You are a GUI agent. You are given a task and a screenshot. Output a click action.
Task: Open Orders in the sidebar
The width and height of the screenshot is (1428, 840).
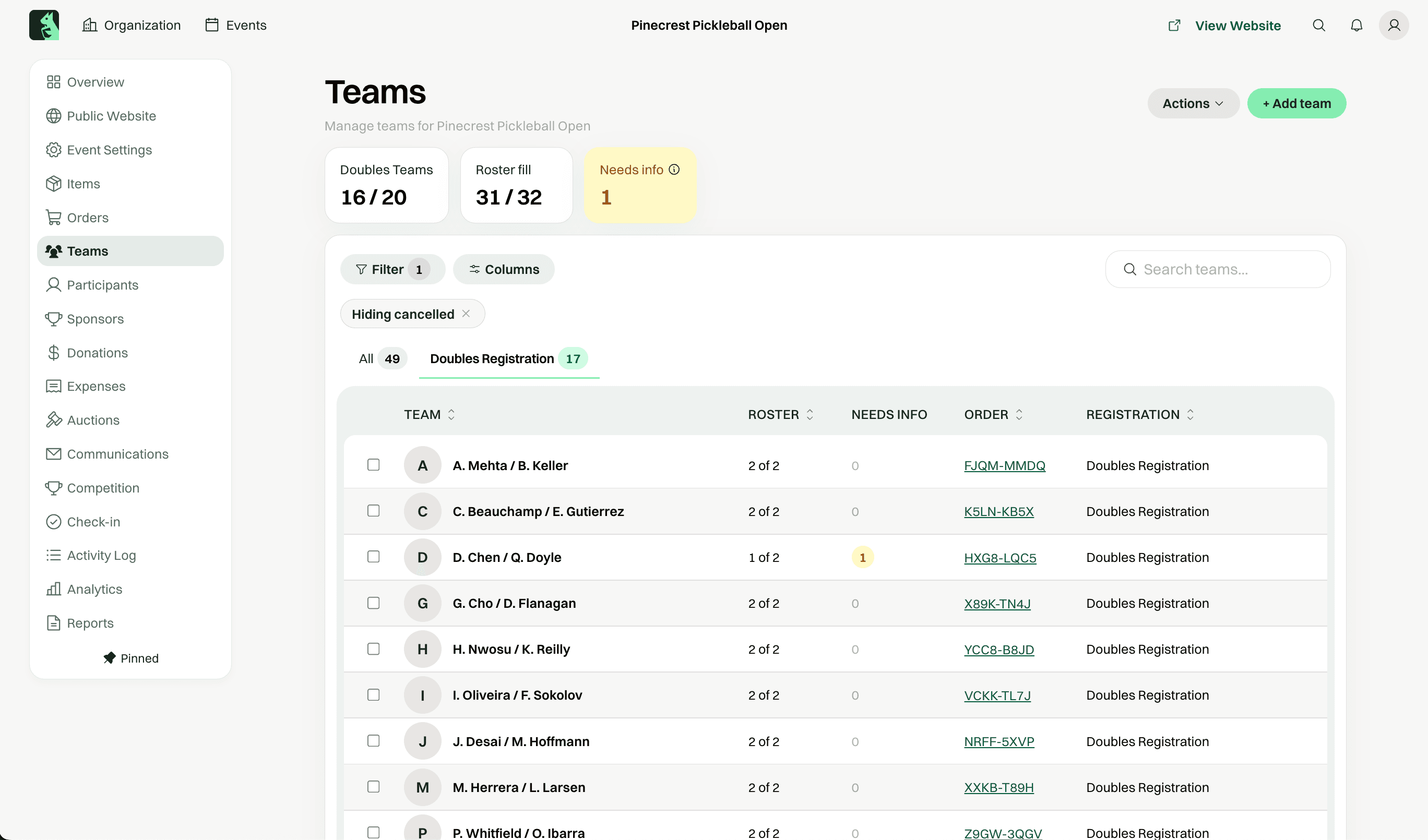pos(130,218)
